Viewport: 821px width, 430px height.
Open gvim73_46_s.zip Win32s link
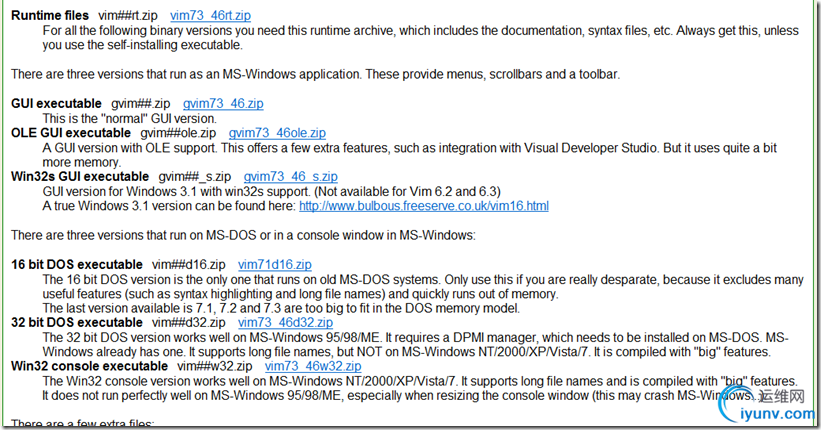tap(291, 177)
